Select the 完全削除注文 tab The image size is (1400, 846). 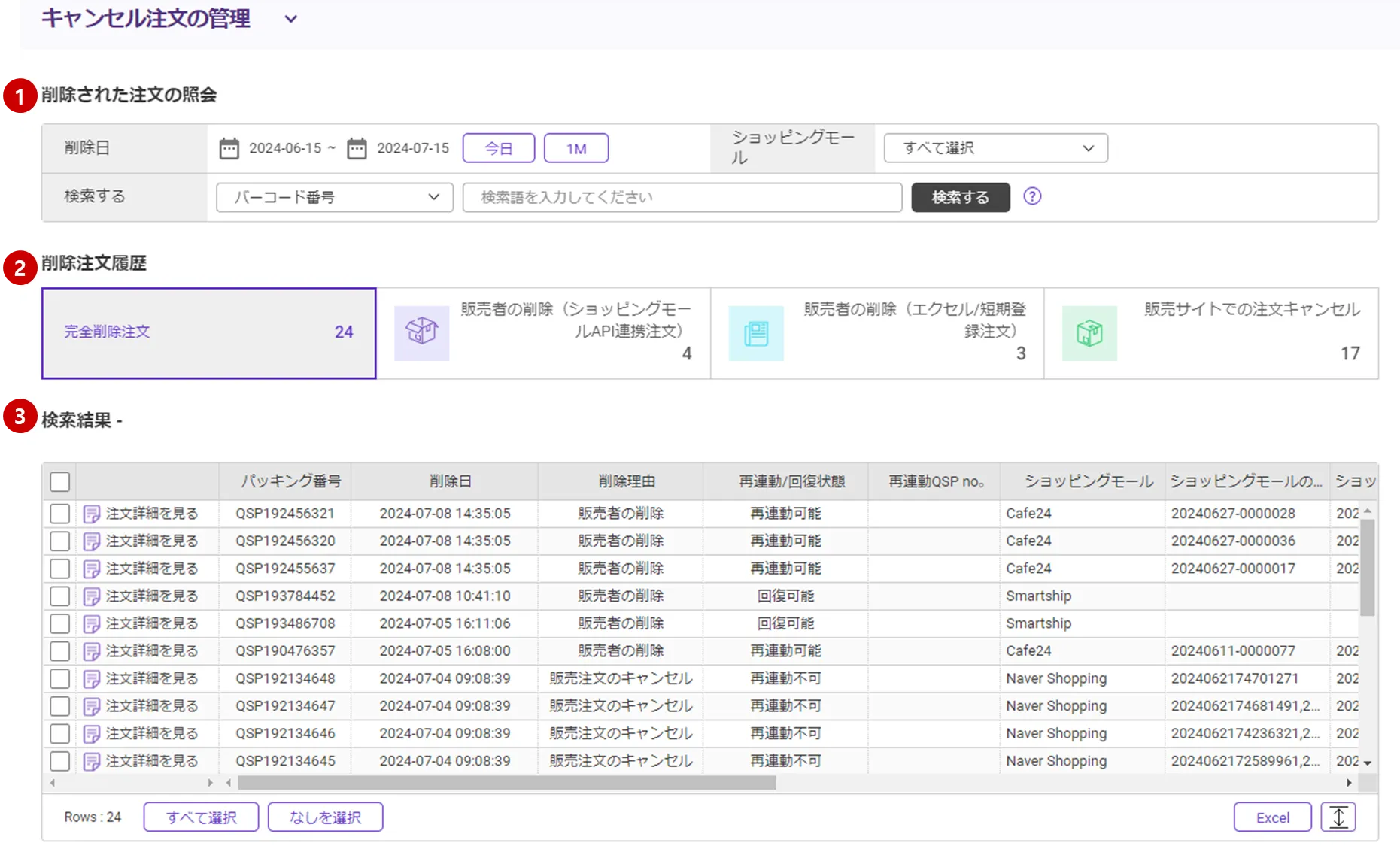click(x=208, y=332)
